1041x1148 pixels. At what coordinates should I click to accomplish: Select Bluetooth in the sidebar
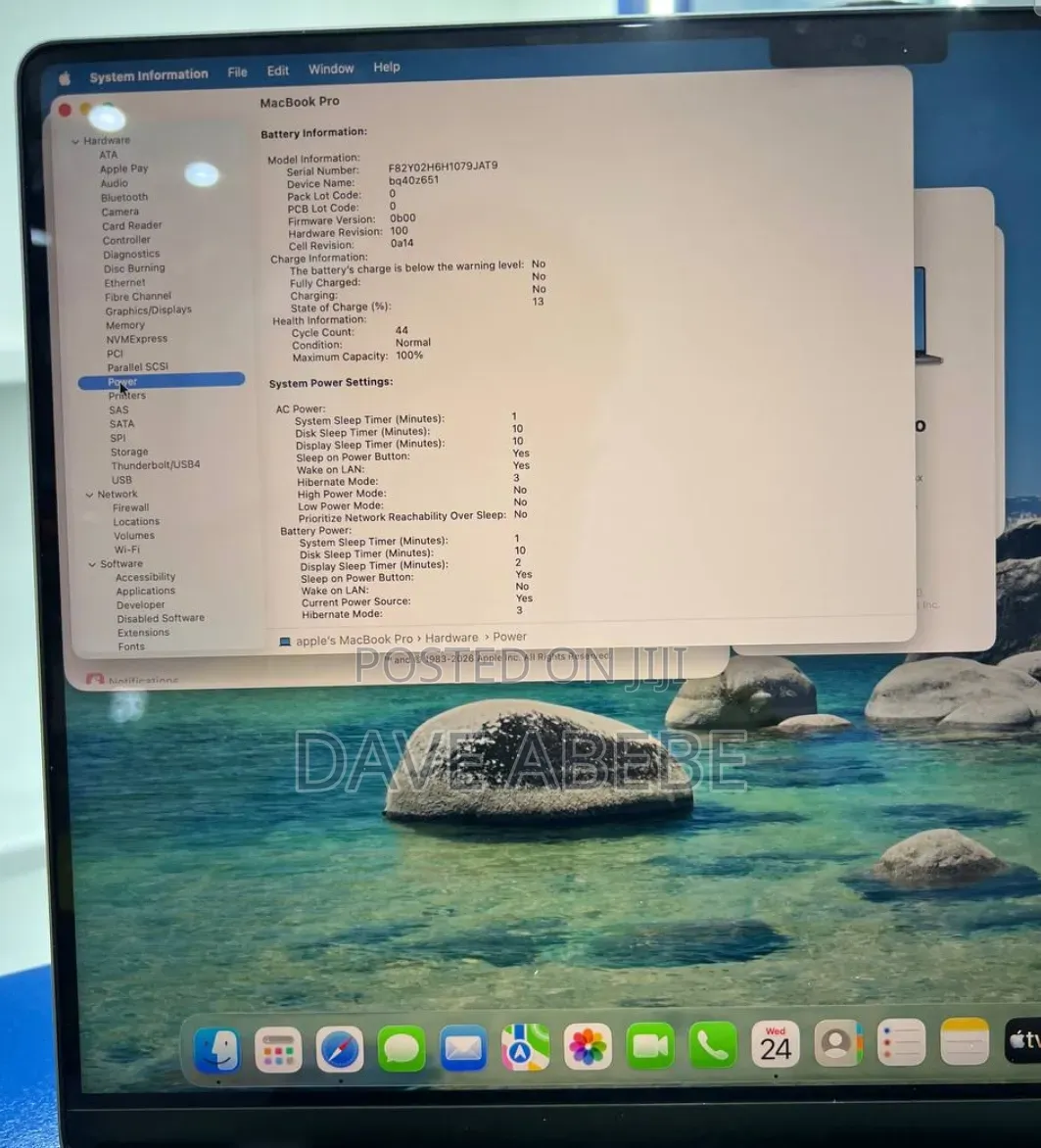click(124, 197)
